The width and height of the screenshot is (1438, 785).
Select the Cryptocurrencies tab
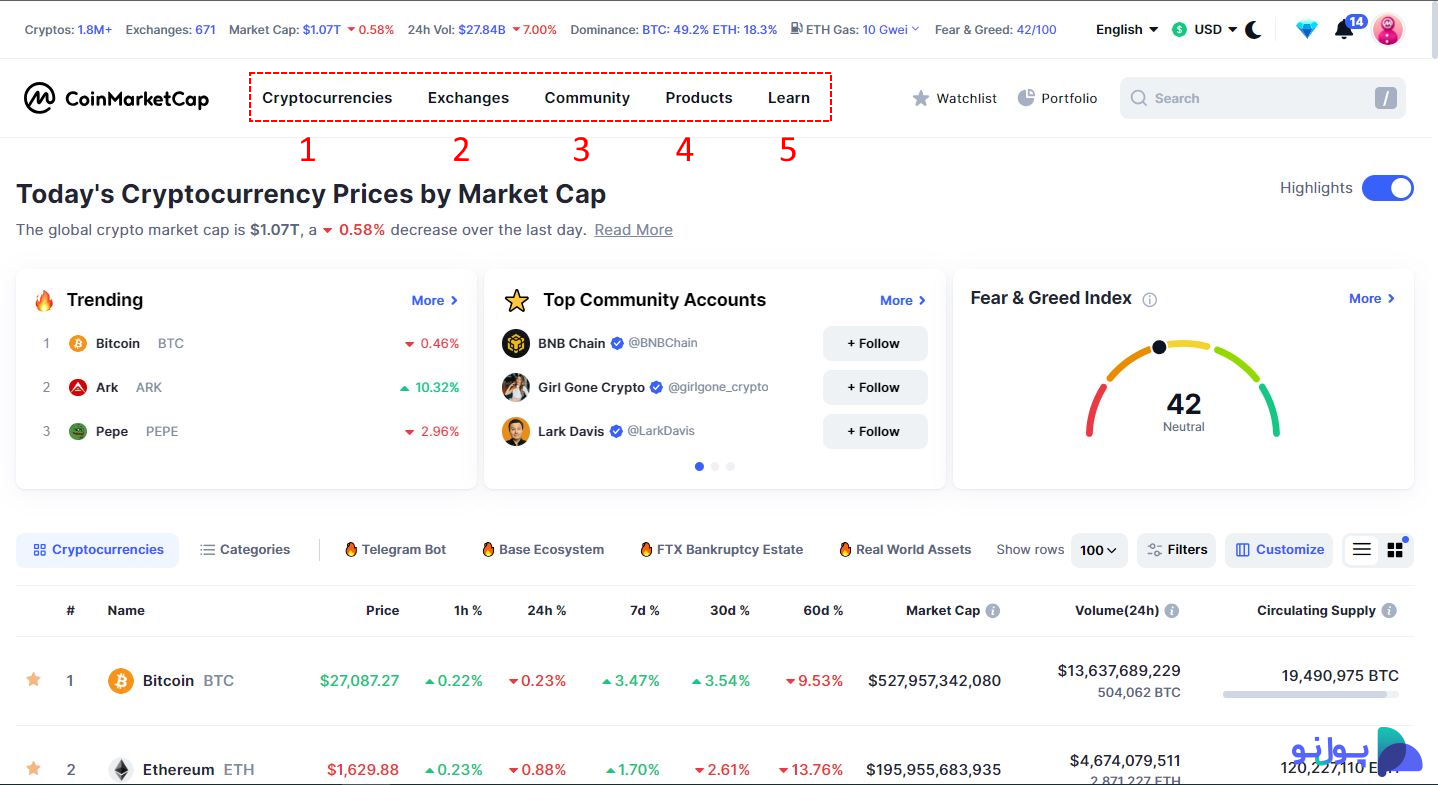pyautogui.click(x=97, y=550)
